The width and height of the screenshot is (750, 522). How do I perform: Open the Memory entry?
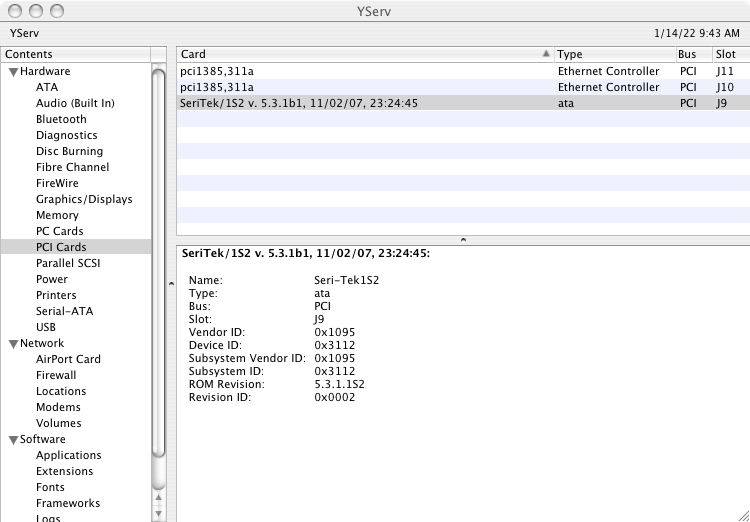point(57,215)
